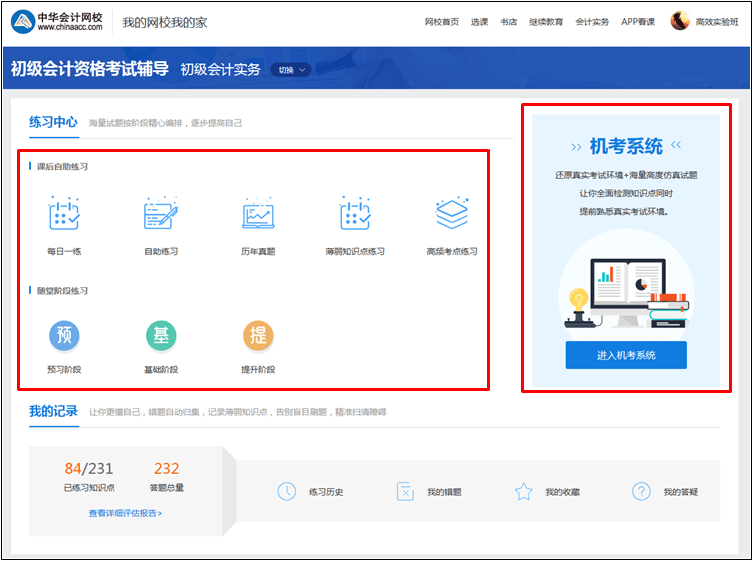Click the 高效实验班 username link
This screenshot has width=753, height=561.
(717, 22)
